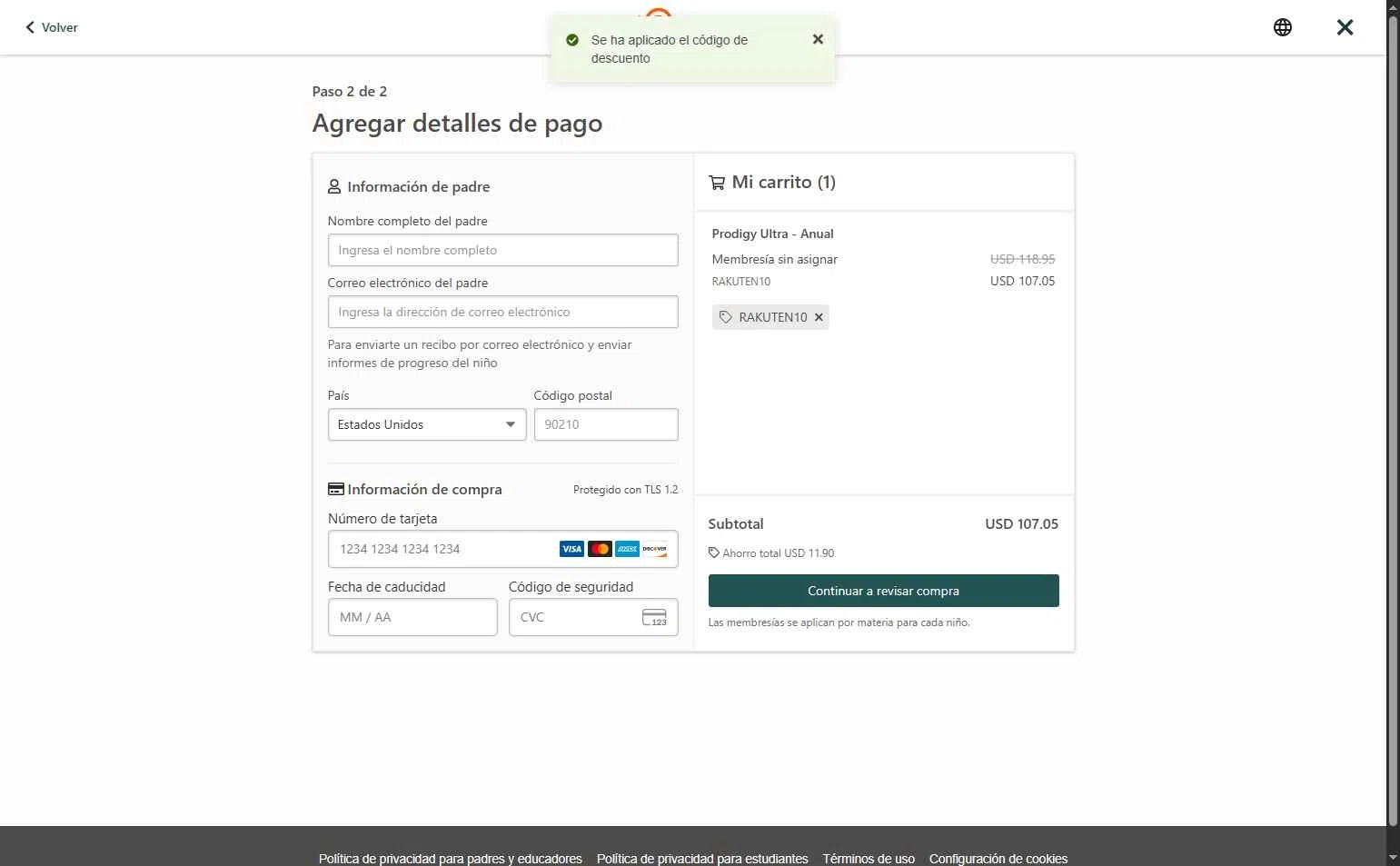Click the Protegido con TLS 1.2 text
The width and height of the screenshot is (1400, 866).
(625, 490)
